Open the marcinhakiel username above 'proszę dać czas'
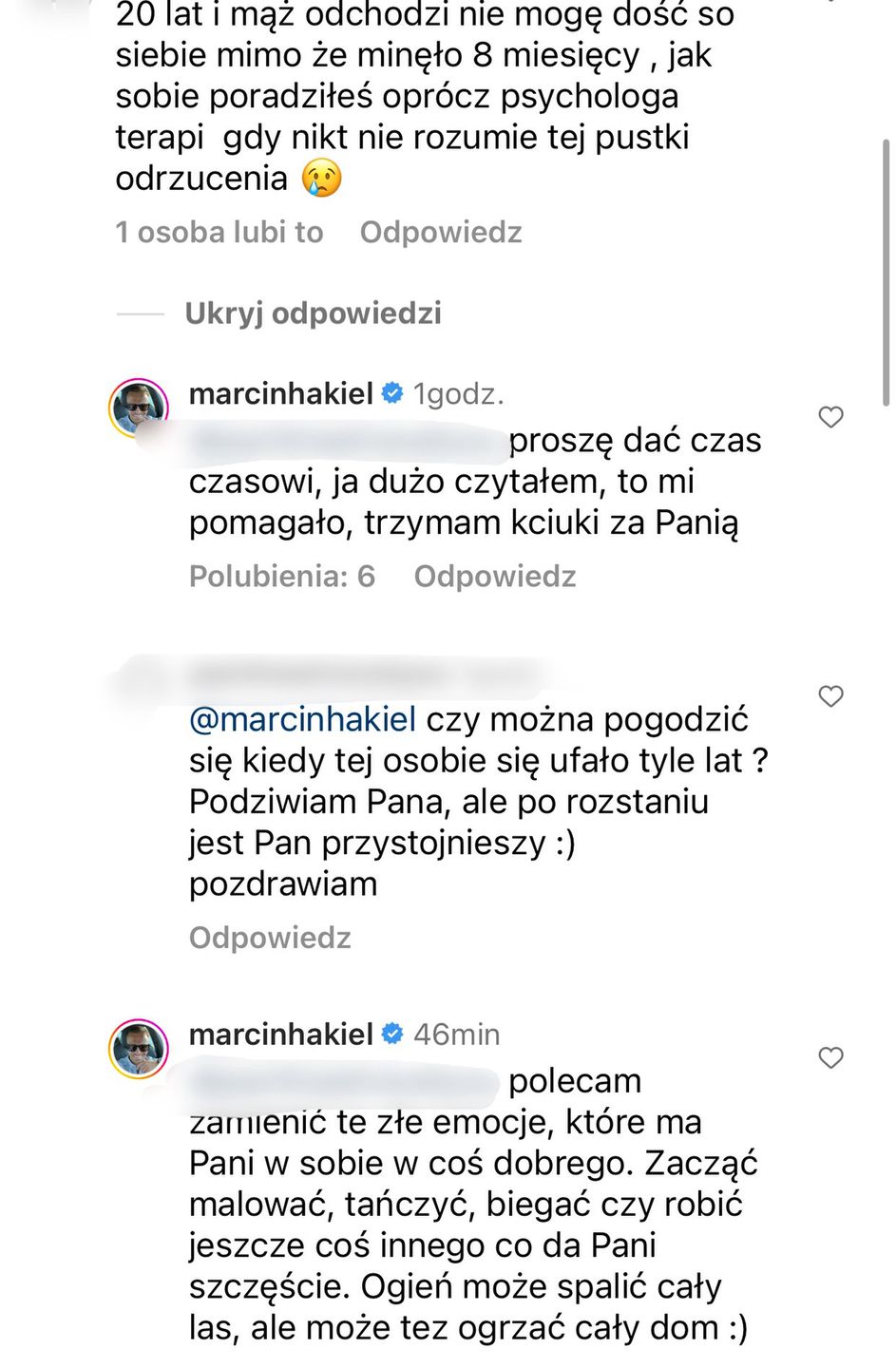 [x=280, y=393]
